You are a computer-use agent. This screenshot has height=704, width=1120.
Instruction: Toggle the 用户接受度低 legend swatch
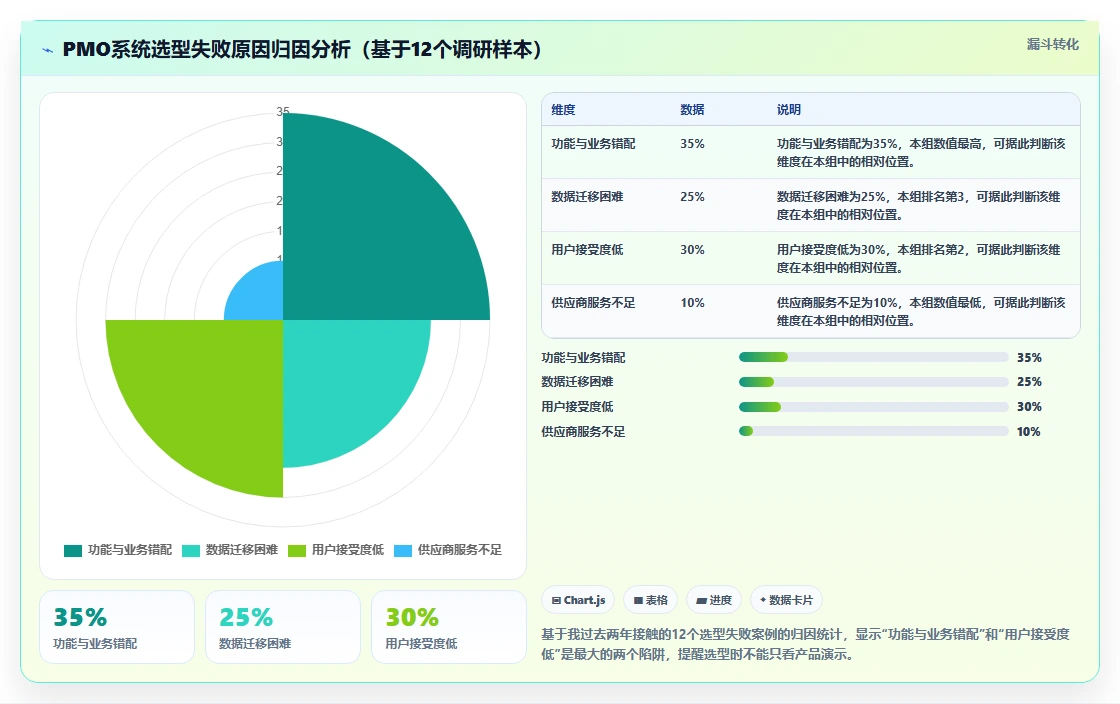coord(296,550)
